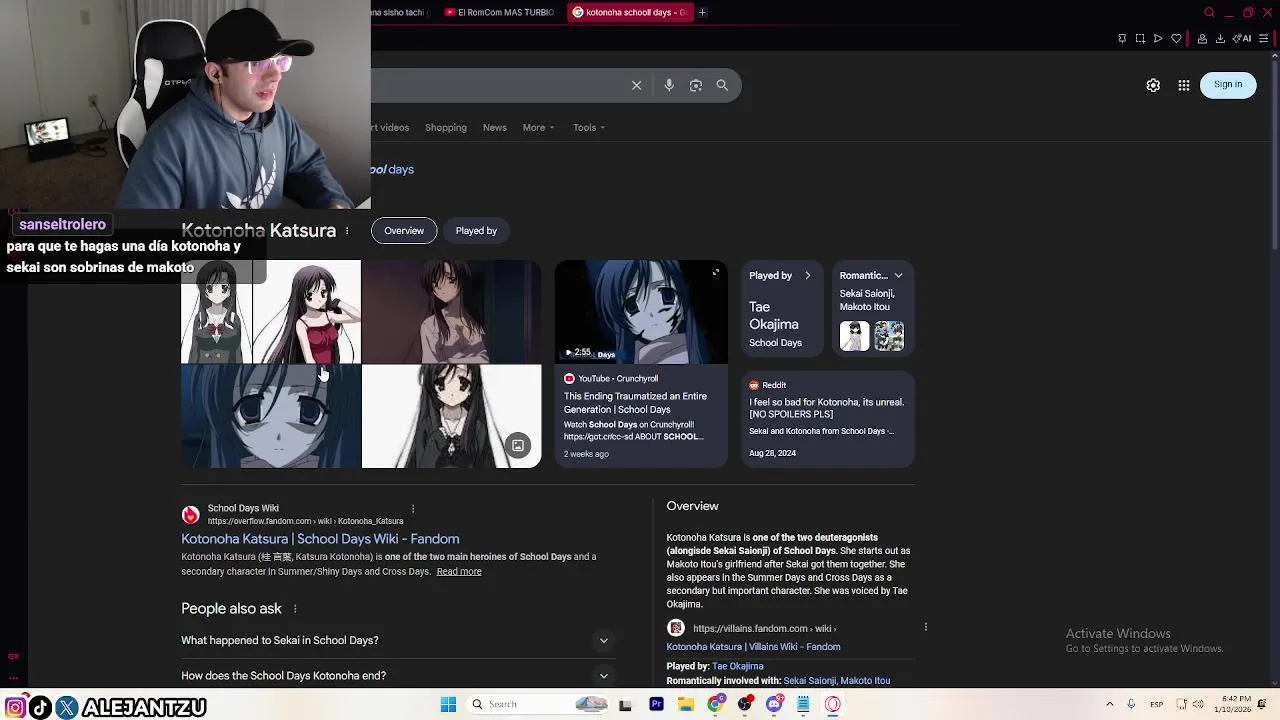Expand What happened to Sekai in School Days?
Screen dimensions: 1280x720
click(x=397, y=640)
